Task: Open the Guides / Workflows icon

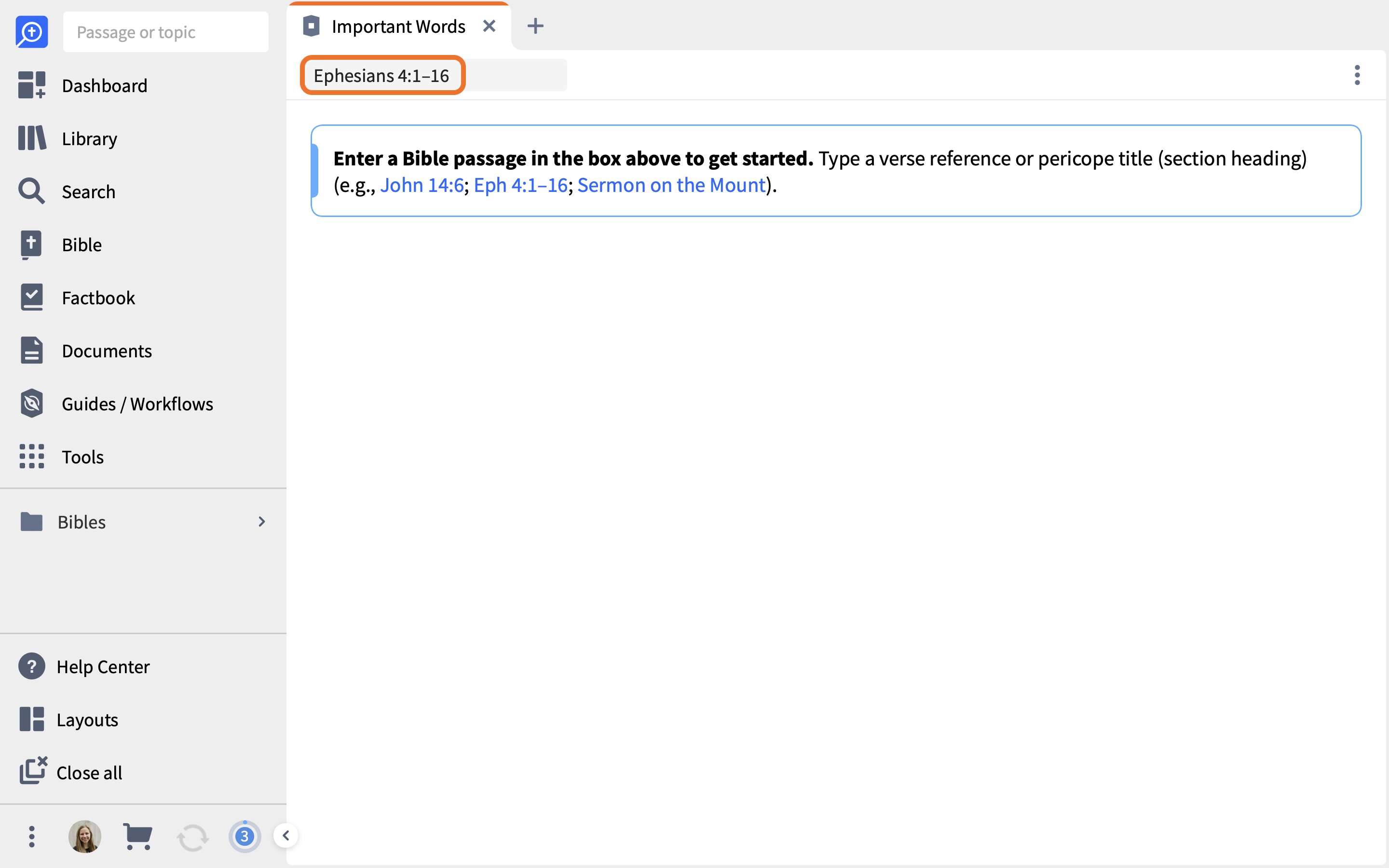Action: coord(31,404)
